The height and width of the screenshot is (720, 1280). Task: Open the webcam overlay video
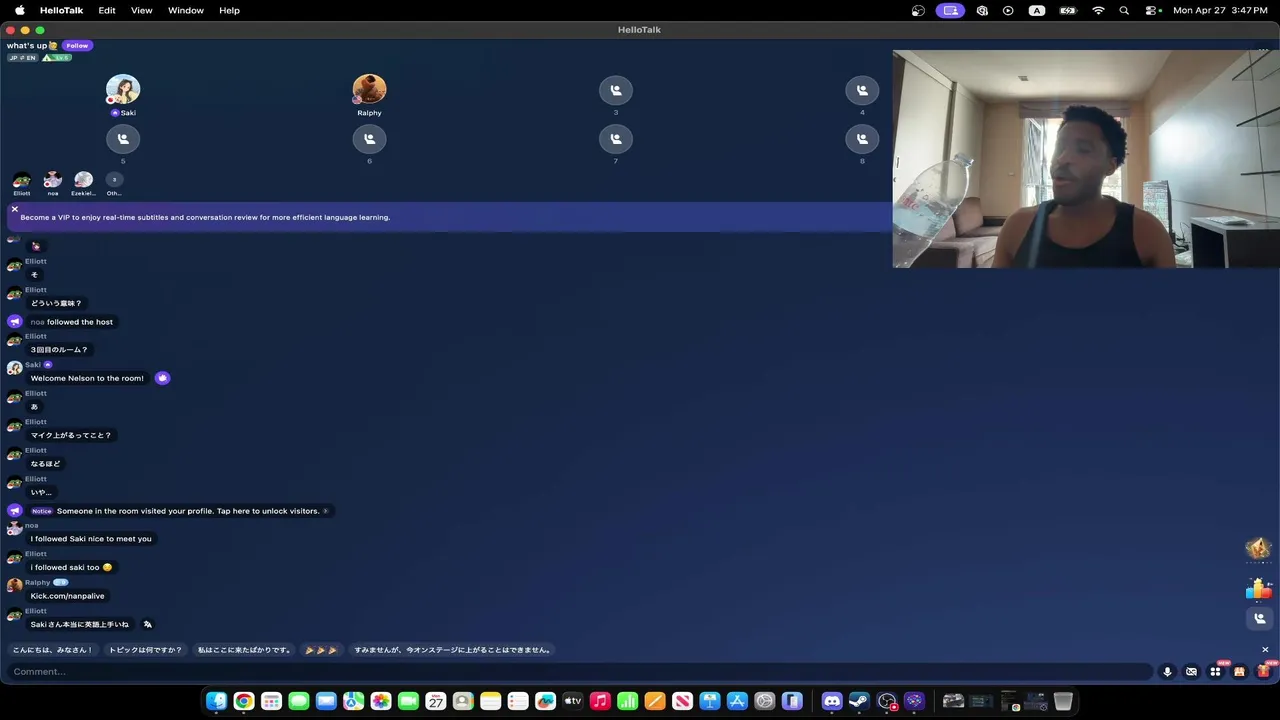pyautogui.click(x=1086, y=159)
